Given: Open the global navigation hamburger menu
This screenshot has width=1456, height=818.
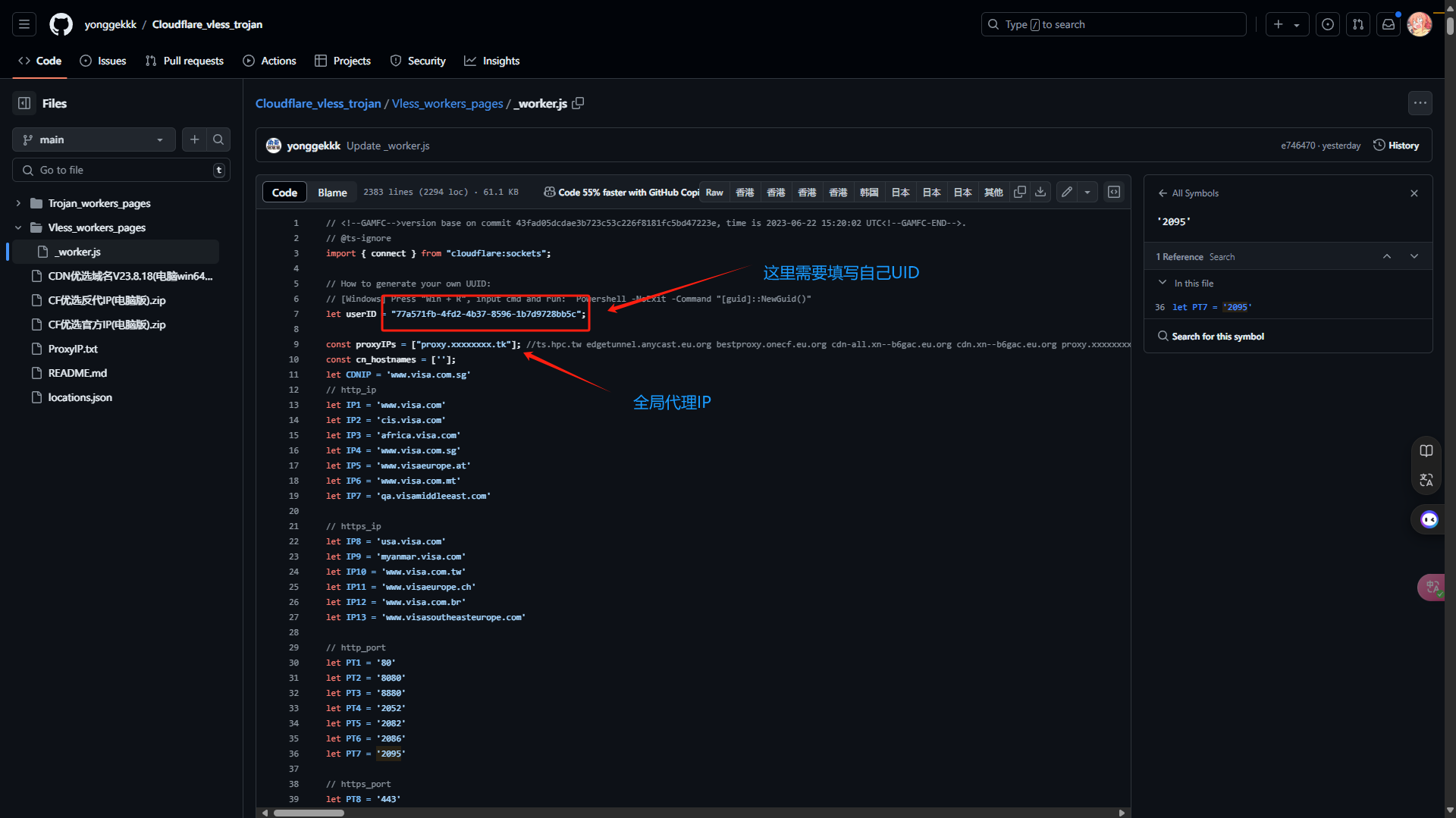Looking at the screenshot, I should pyautogui.click(x=24, y=24).
